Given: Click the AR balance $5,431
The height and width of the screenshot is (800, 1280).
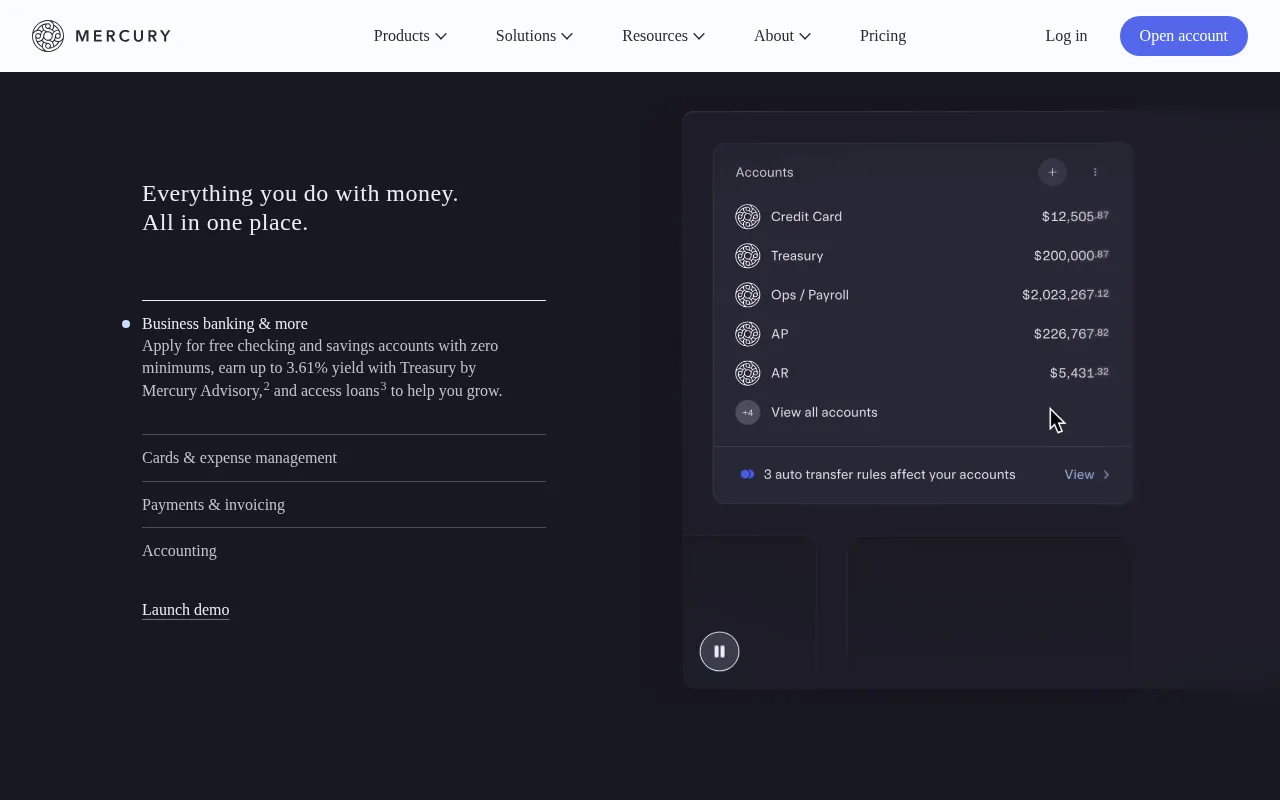Looking at the screenshot, I should (1079, 372).
